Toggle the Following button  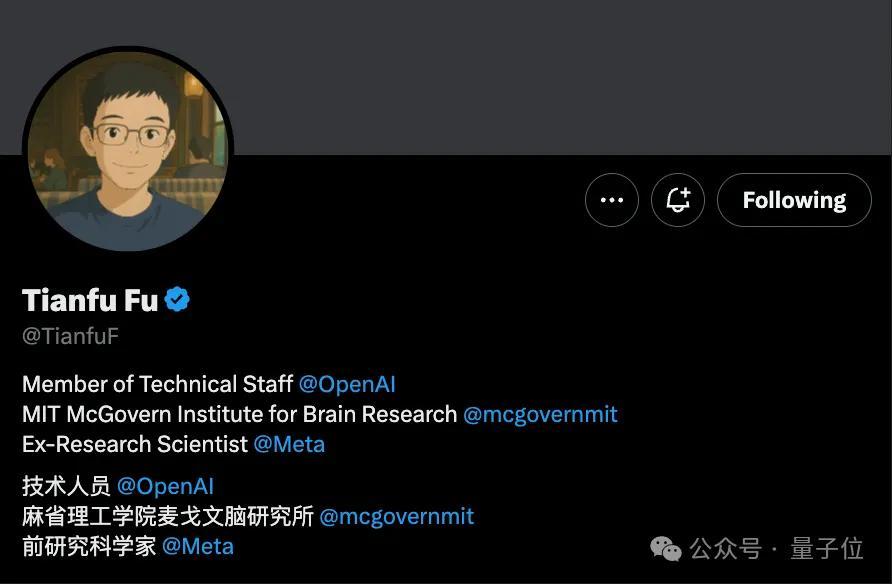pyautogui.click(x=794, y=200)
